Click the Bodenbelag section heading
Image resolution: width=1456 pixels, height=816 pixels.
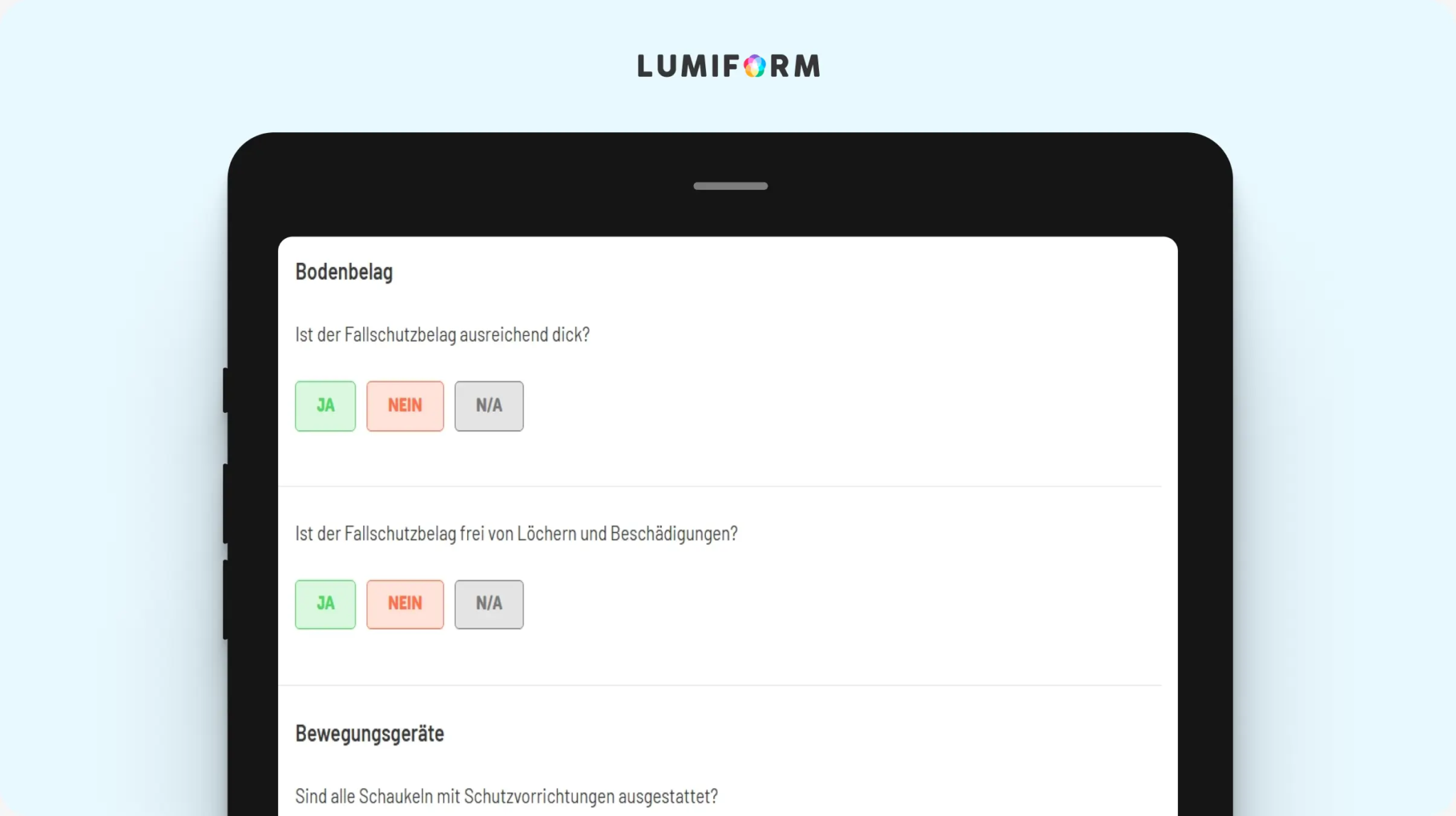coord(344,272)
